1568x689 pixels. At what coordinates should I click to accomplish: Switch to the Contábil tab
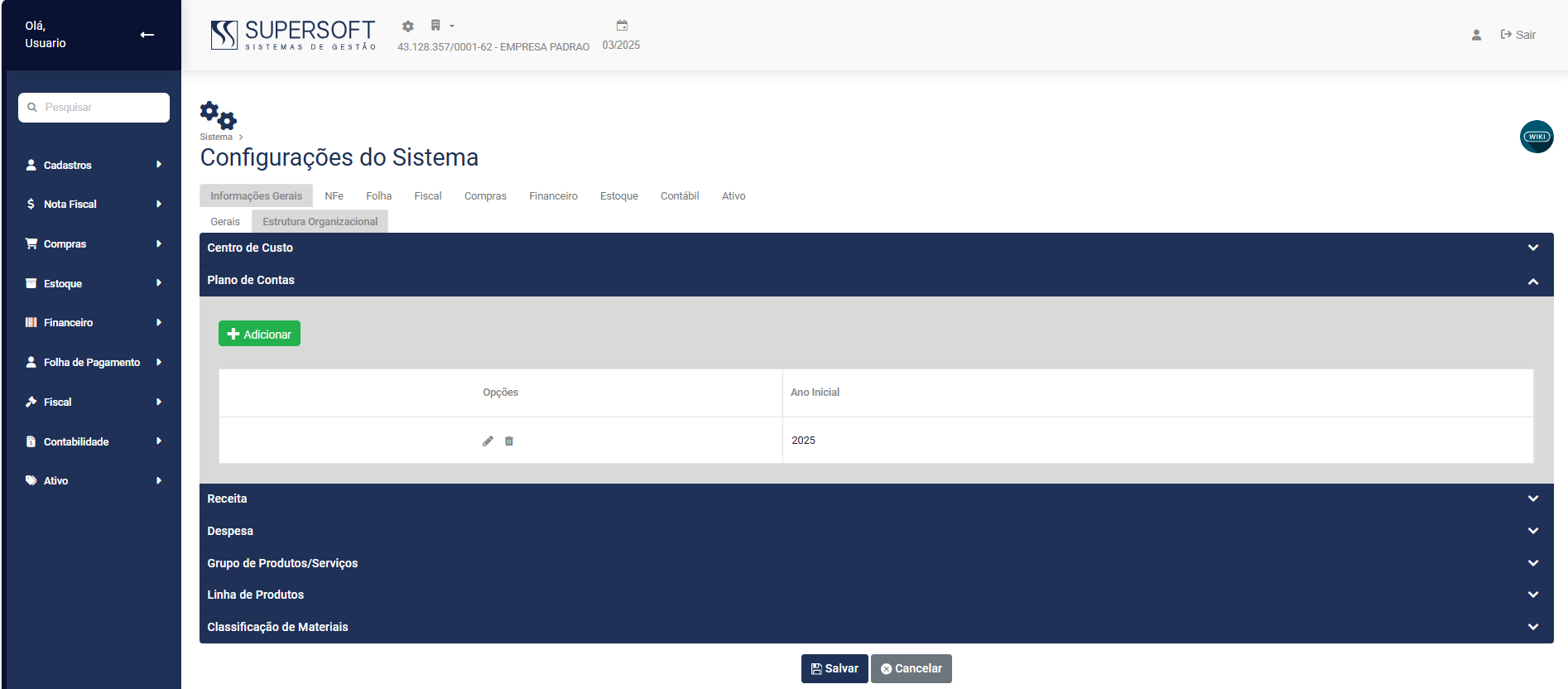tap(680, 196)
